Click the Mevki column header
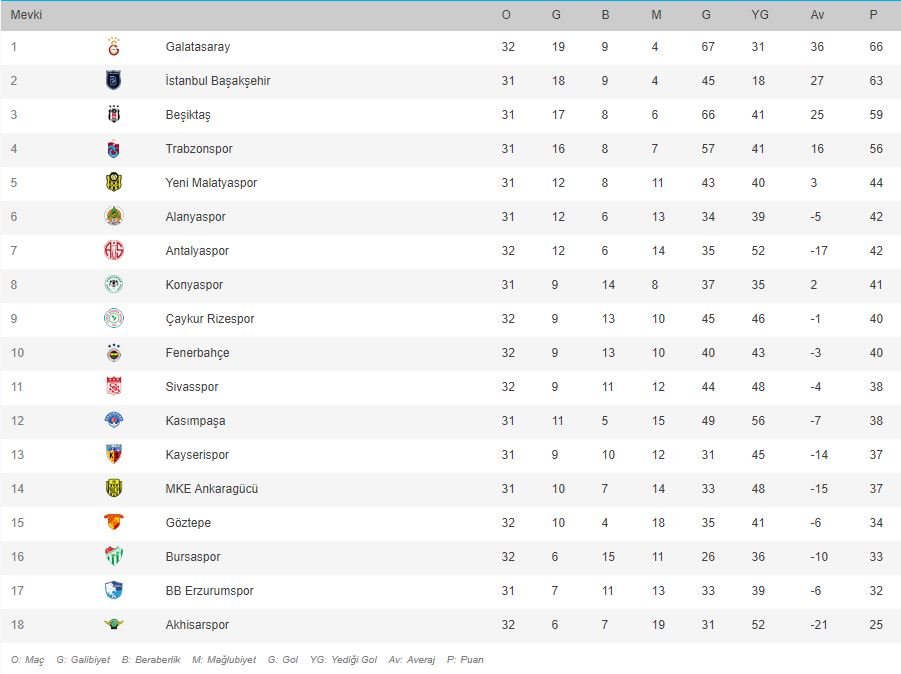The height and width of the screenshot is (674, 901). click(27, 15)
